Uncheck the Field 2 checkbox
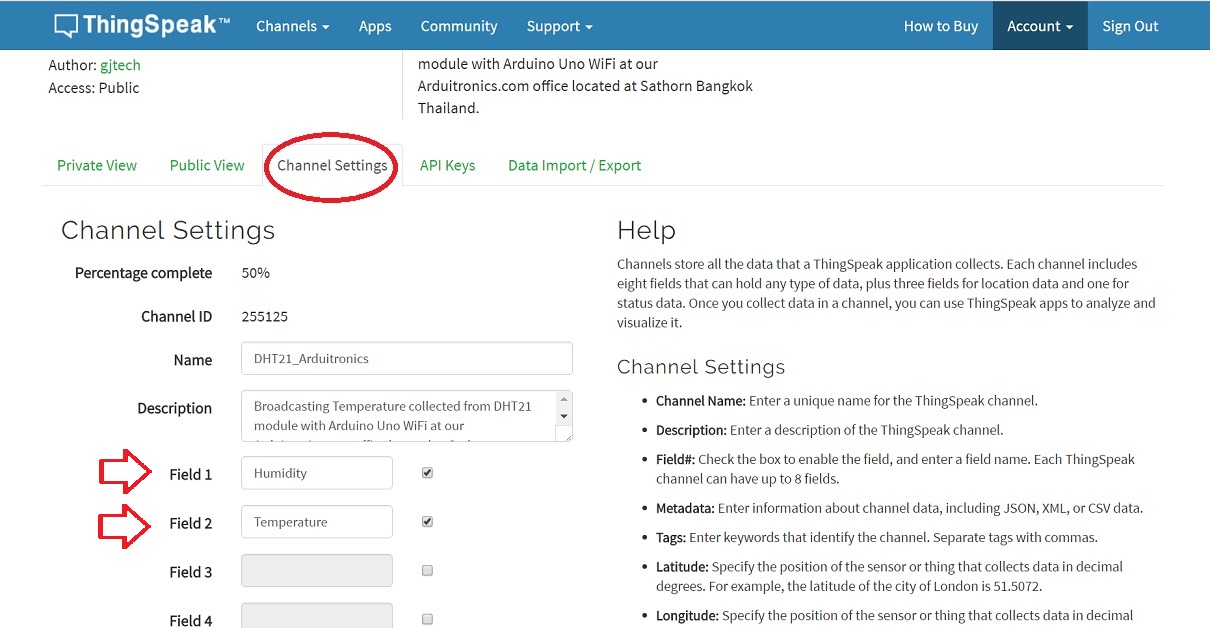This screenshot has width=1210, height=628. (x=427, y=522)
